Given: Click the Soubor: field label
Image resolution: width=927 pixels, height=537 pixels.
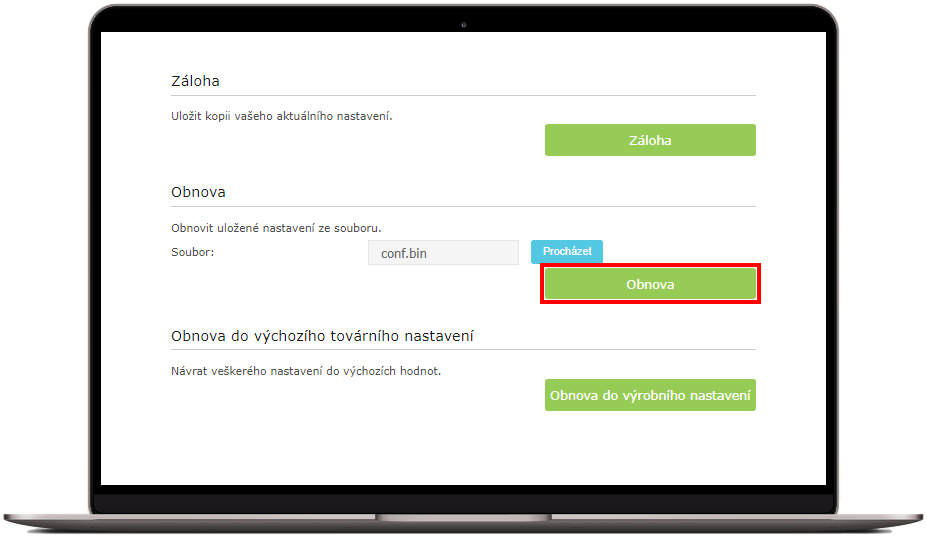Looking at the screenshot, I should (x=193, y=252).
